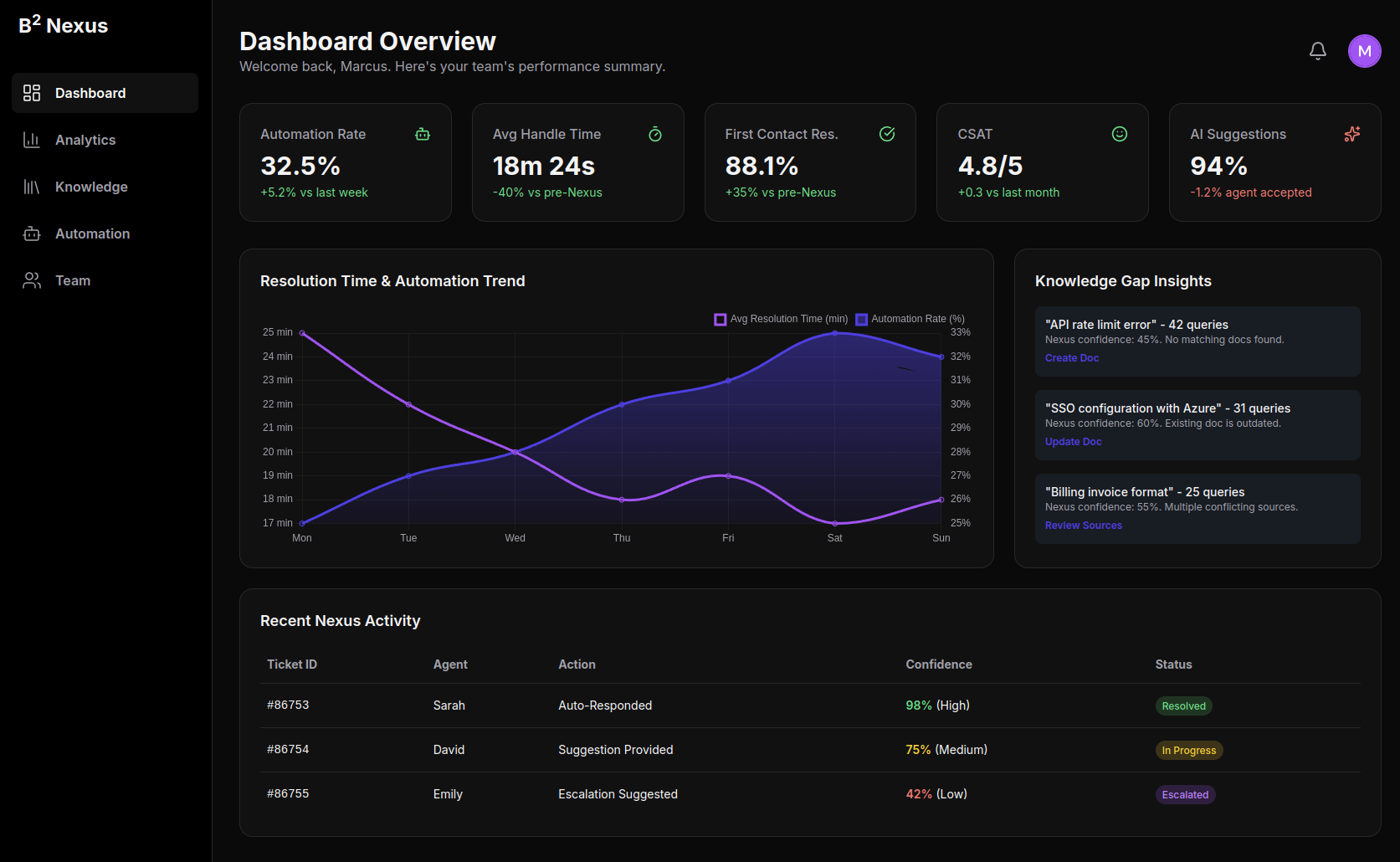Click the "Billing invoice format" insight title
Screen dimensions: 1400x862
(x=1145, y=492)
